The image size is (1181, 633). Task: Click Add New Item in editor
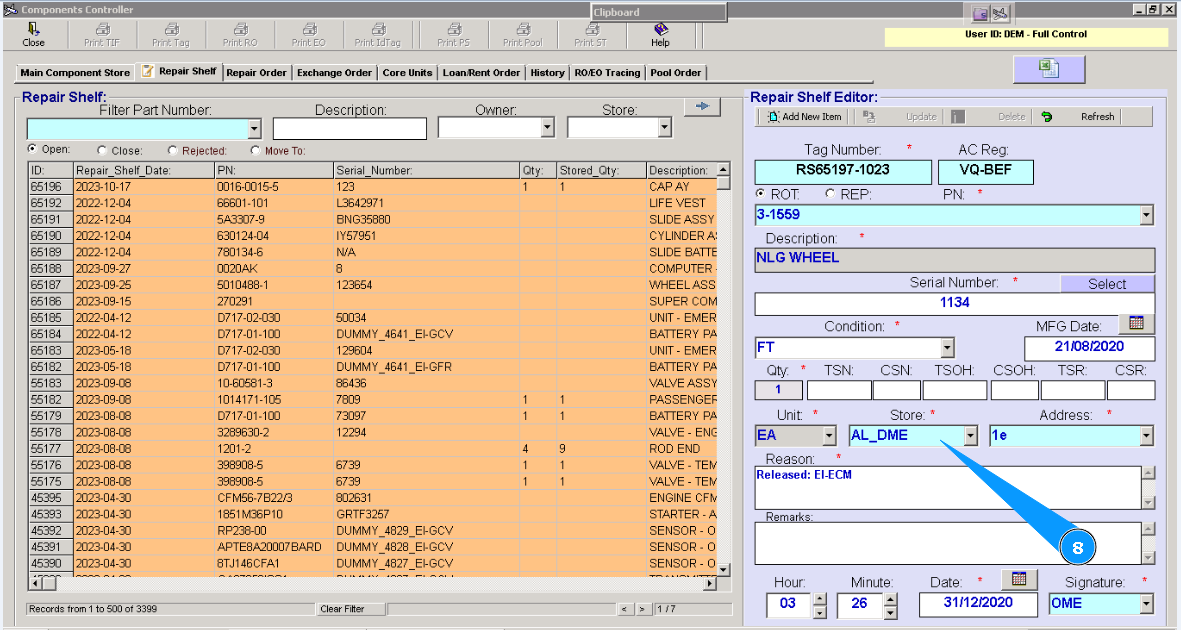pos(804,117)
